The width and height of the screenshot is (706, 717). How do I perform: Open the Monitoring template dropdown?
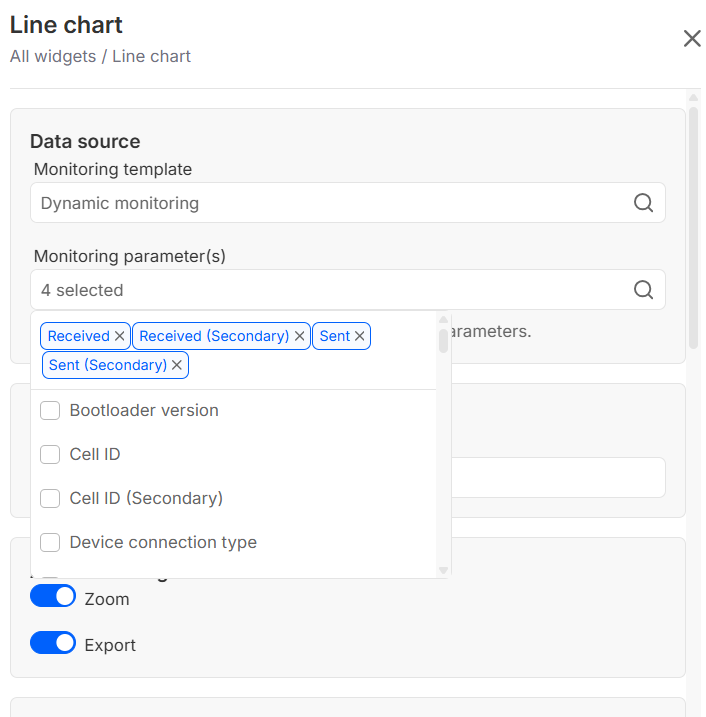pyautogui.click(x=330, y=203)
